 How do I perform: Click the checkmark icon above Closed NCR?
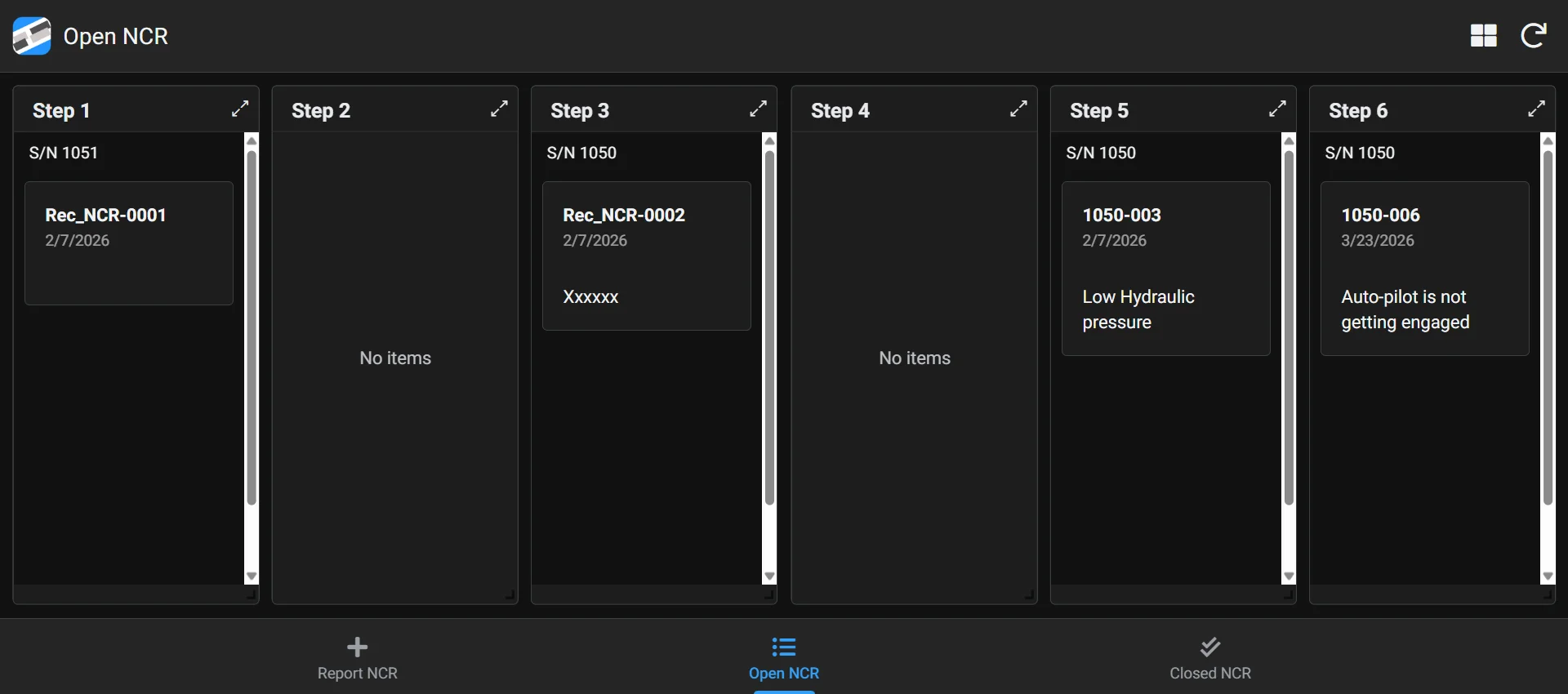point(1210,647)
